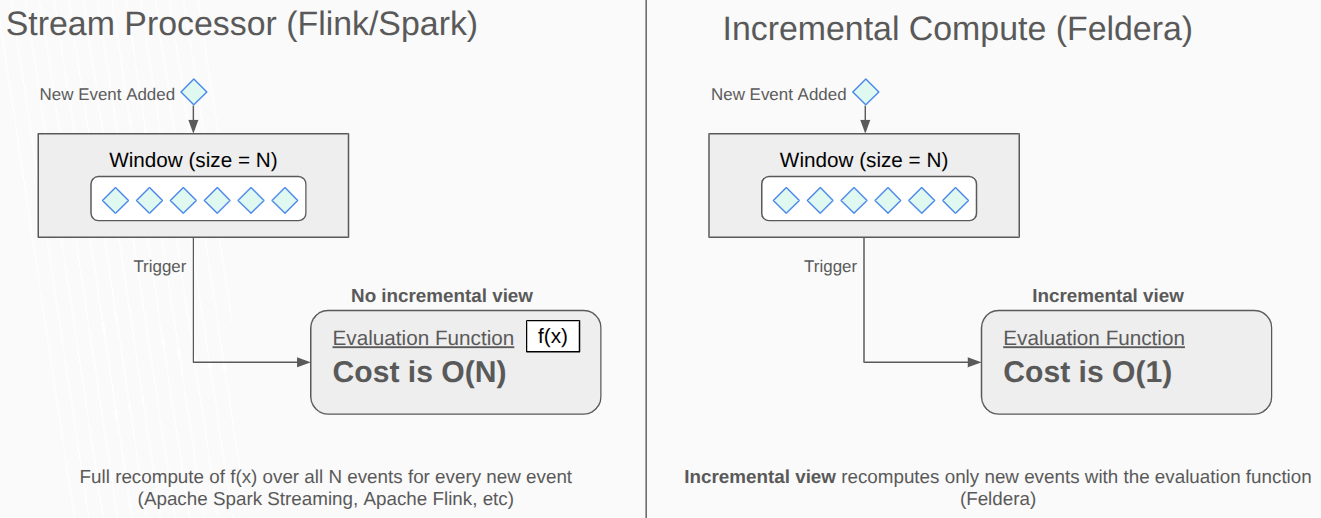Image resolution: width=1321 pixels, height=518 pixels.
Task: Click third diamond in the Stream Processor window
Action: (183, 200)
